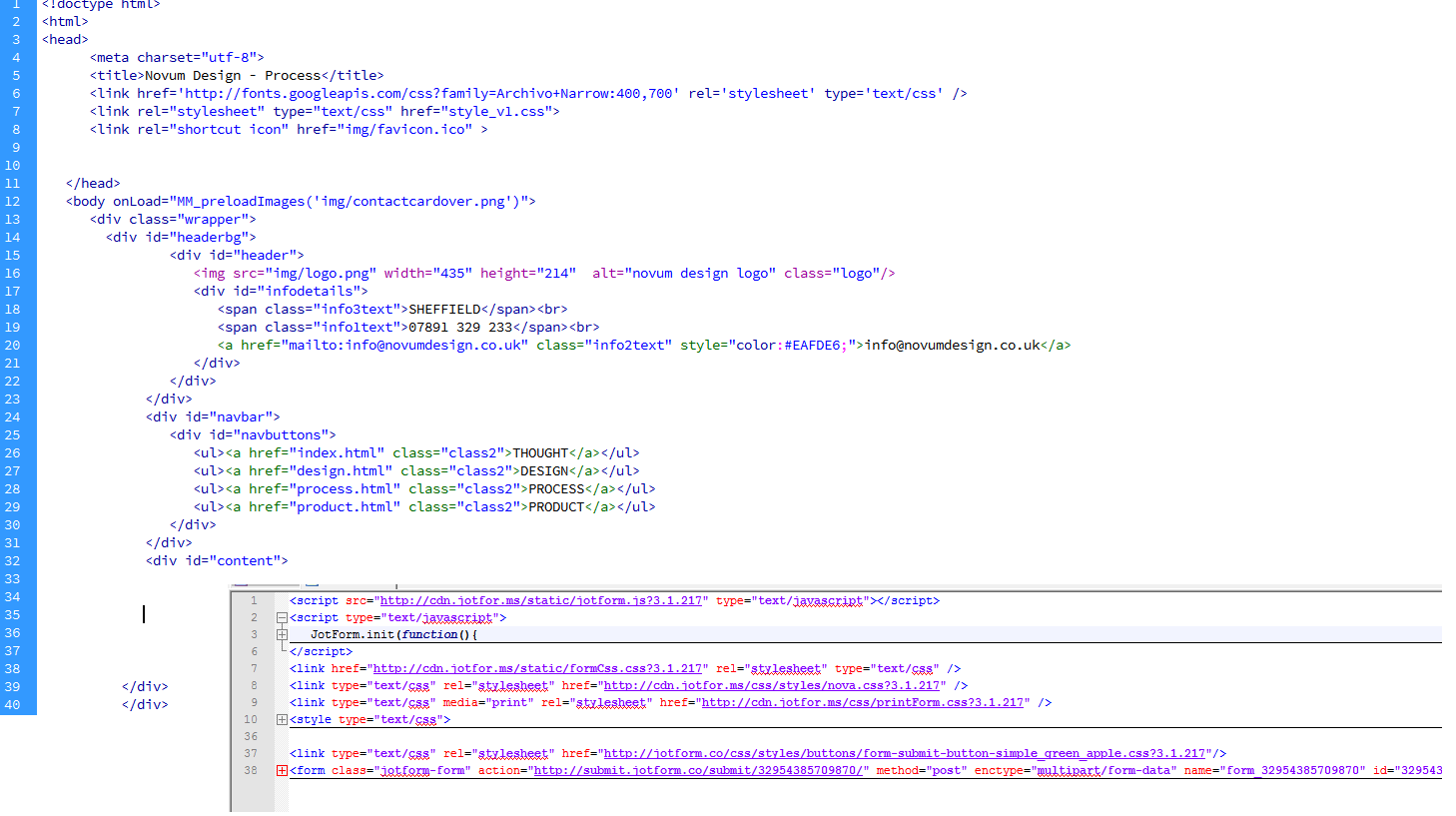
Task: Click line number 32 in the blue gutter
Action: tap(13, 561)
